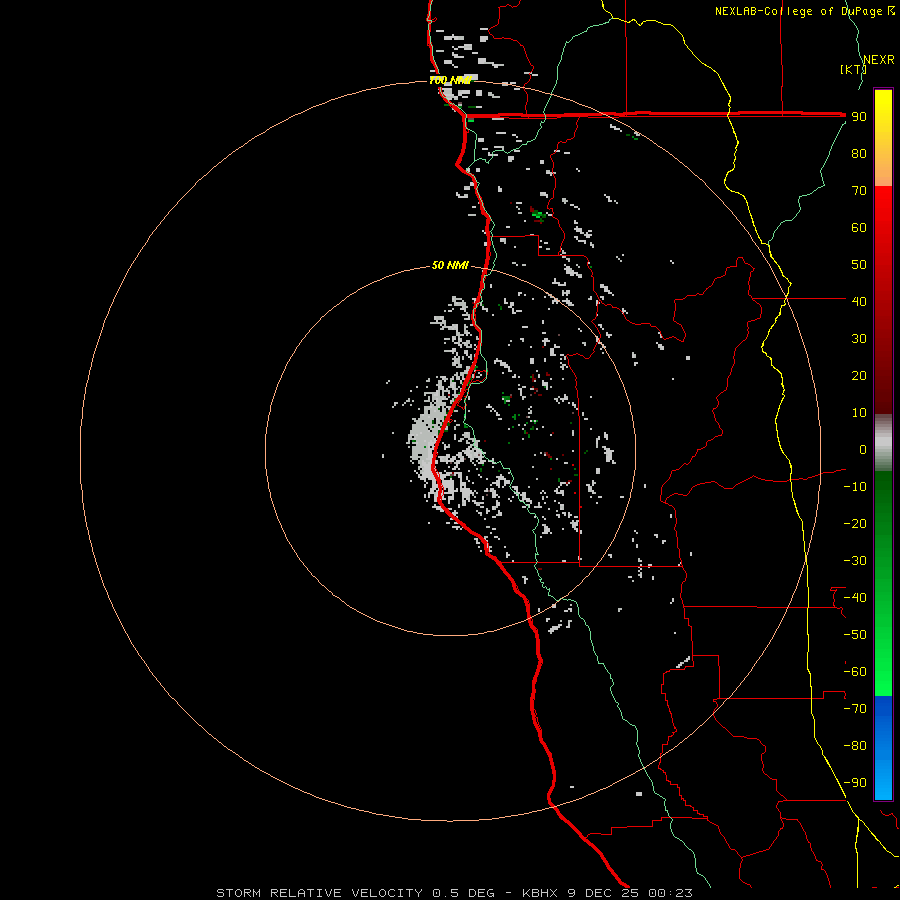Screen dimensions: 900x900
Task: Click the positive 30 colorbar tick label
Action: pyautogui.click(x=859, y=339)
